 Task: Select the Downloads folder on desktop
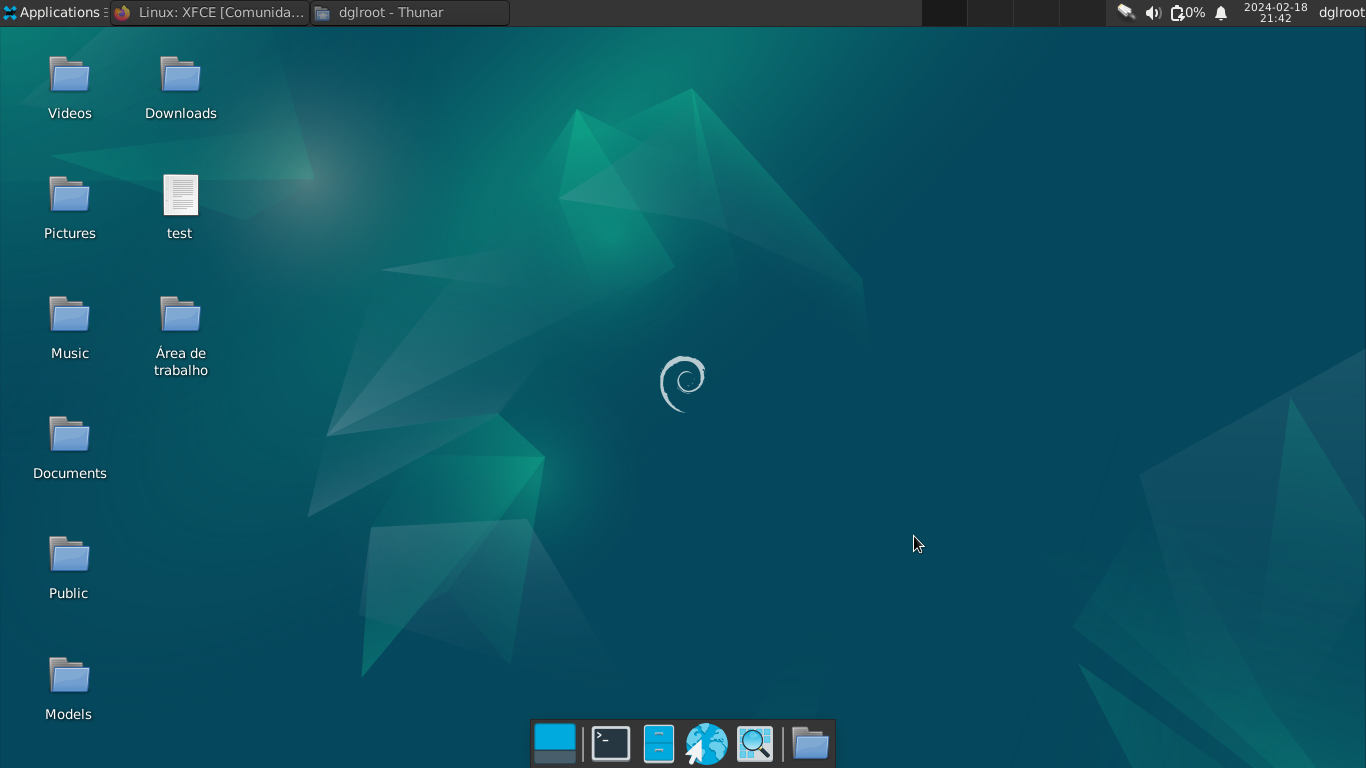click(181, 88)
